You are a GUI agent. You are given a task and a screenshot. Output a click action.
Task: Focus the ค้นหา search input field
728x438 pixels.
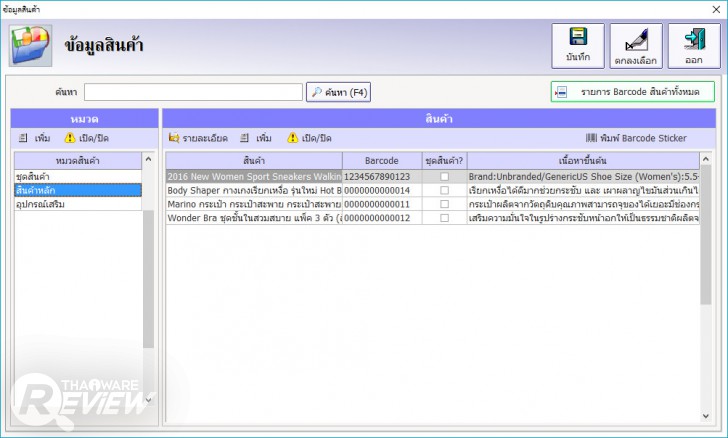click(x=193, y=92)
